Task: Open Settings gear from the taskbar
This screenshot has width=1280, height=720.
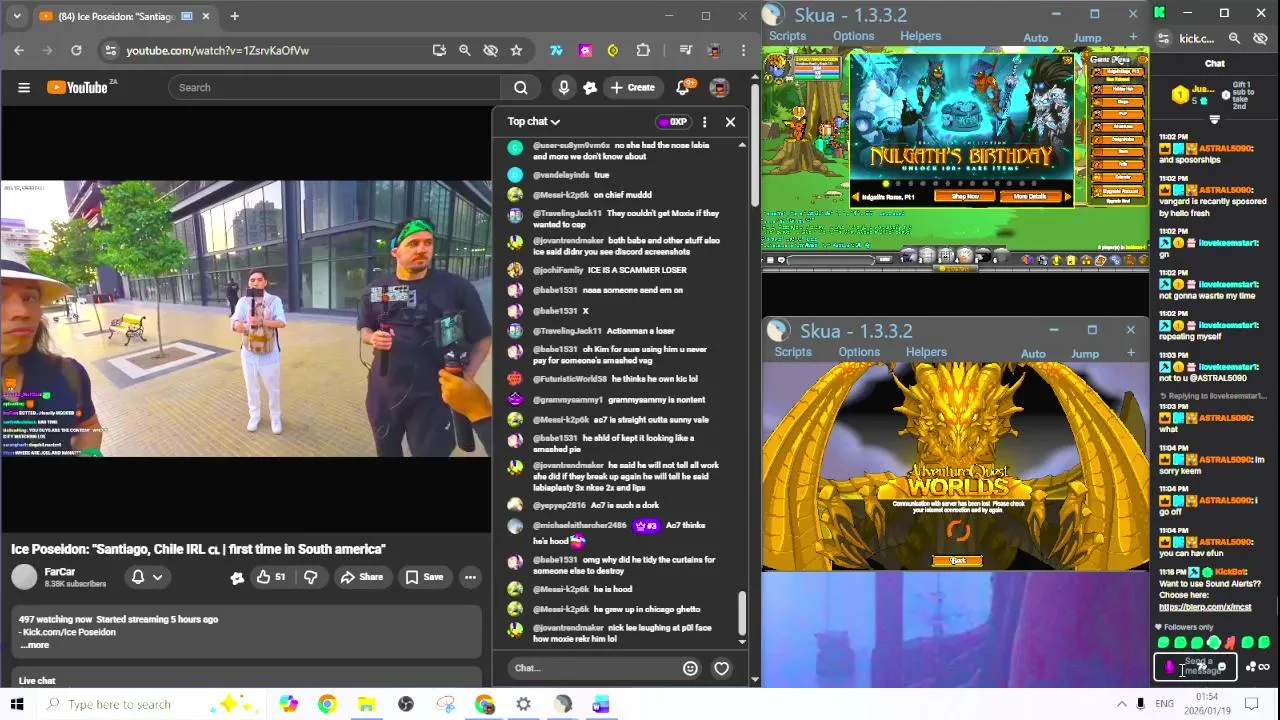Action: tap(523, 704)
